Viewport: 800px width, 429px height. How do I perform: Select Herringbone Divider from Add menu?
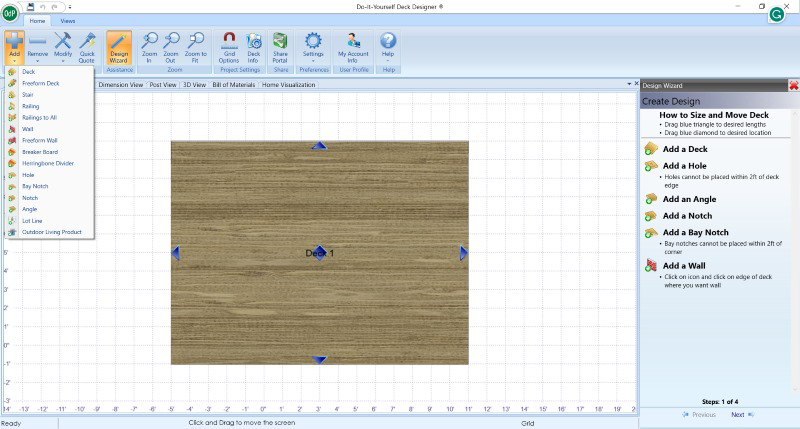click(47, 163)
